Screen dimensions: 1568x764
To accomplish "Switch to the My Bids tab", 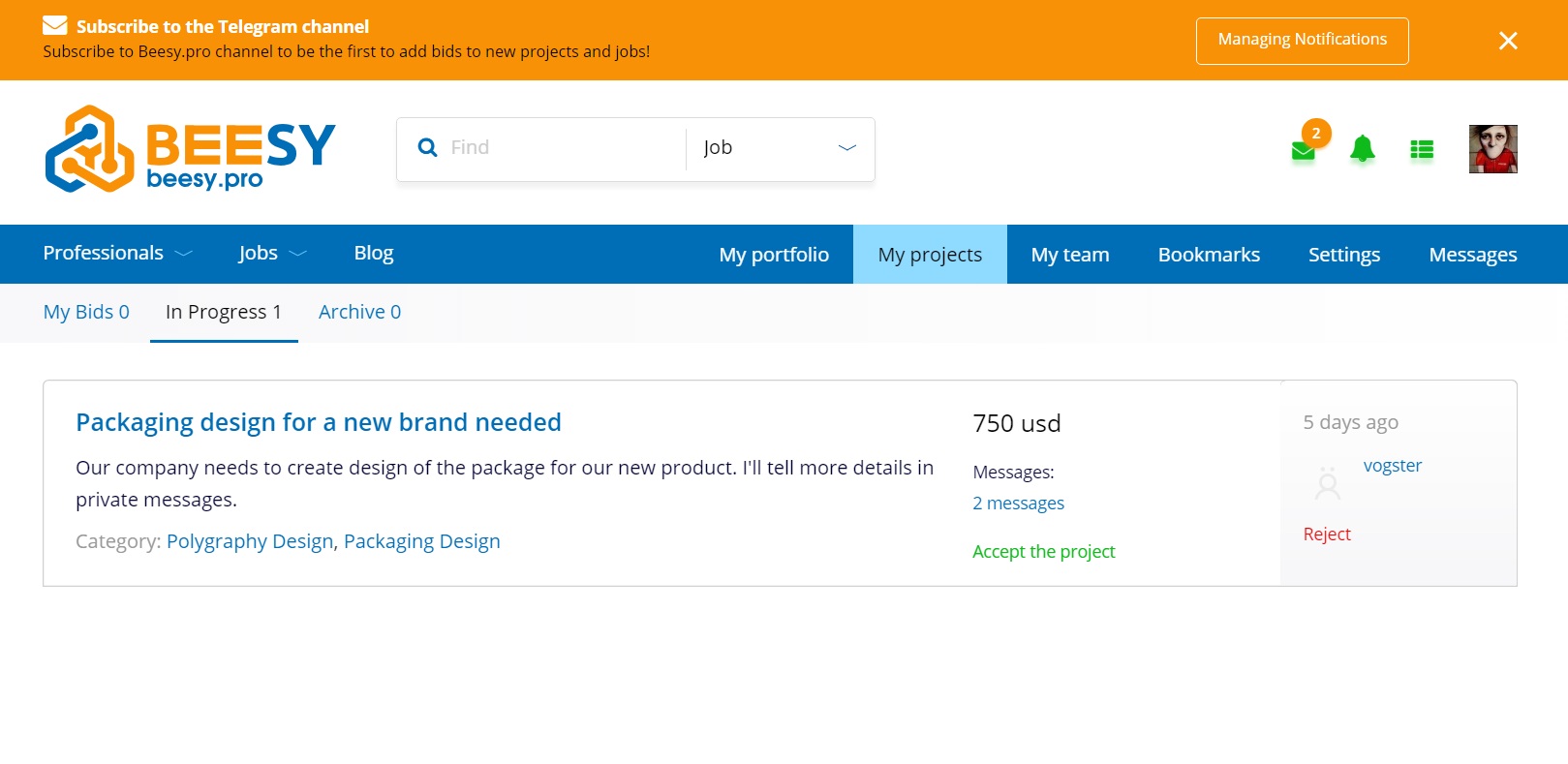I will [86, 312].
